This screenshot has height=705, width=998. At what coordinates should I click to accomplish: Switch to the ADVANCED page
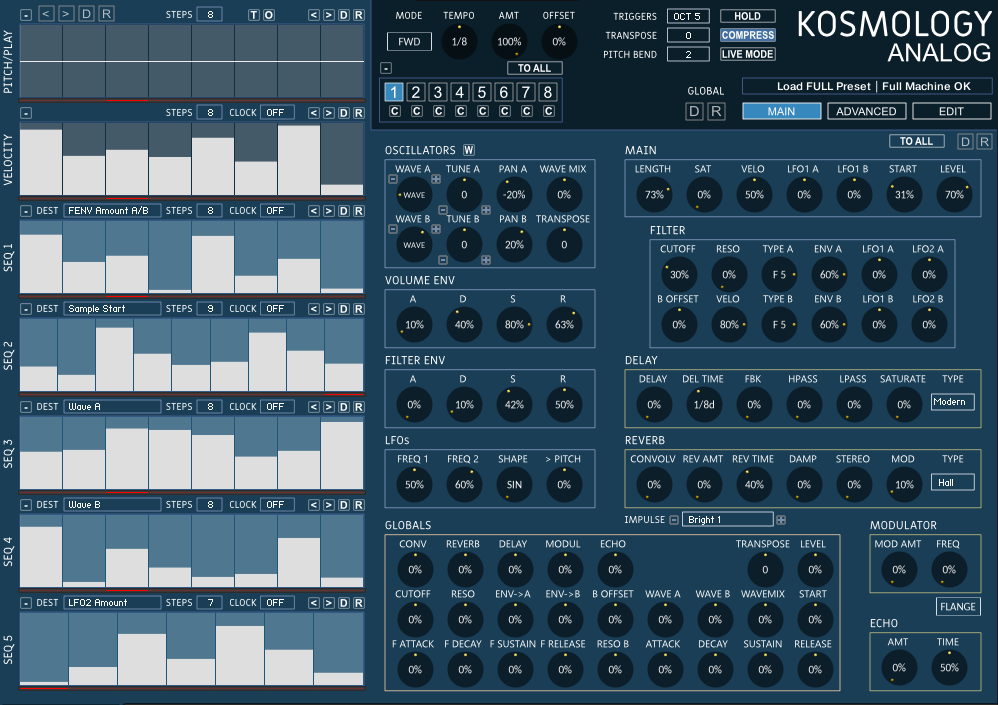pyautogui.click(x=866, y=111)
